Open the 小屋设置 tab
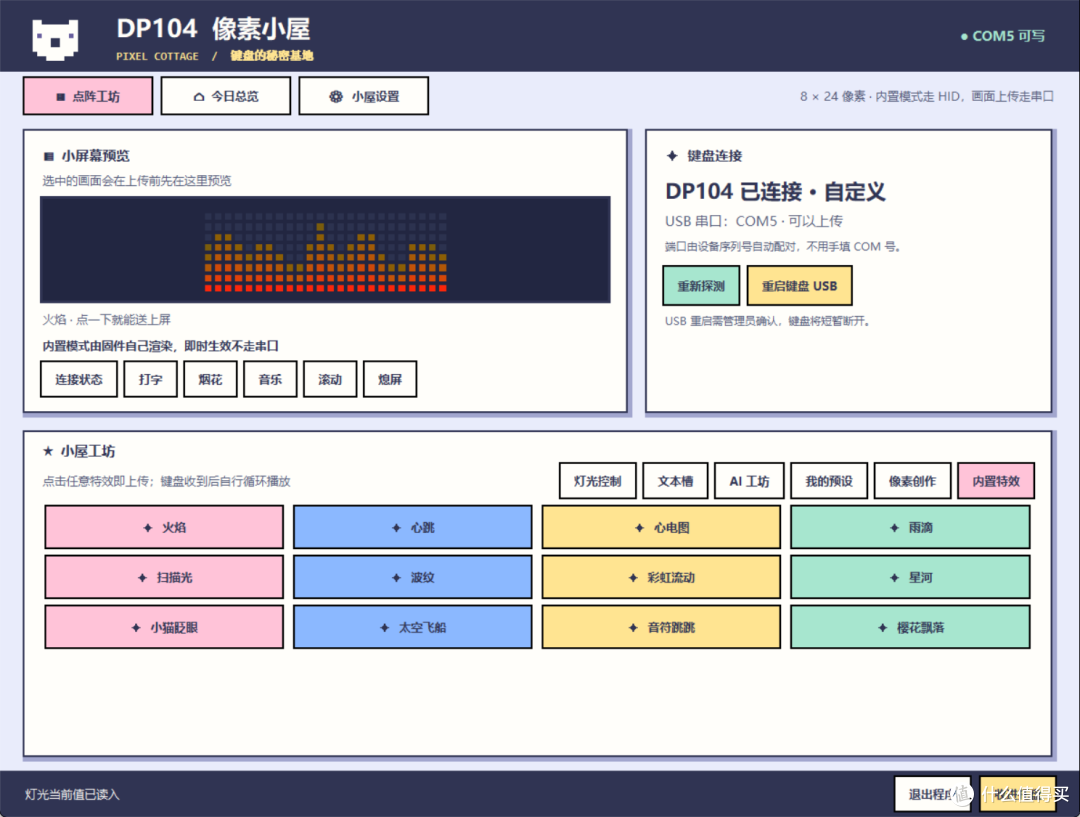This screenshot has height=817, width=1080. click(x=364, y=96)
